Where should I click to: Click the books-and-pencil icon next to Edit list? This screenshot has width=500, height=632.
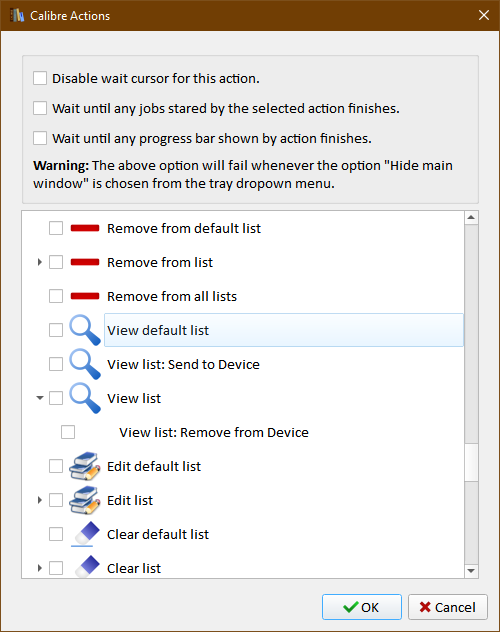point(85,500)
